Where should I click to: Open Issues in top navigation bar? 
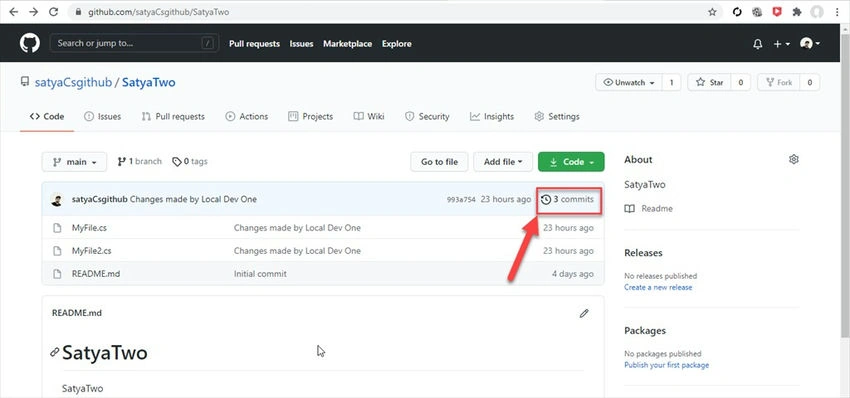(x=301, y=44)
